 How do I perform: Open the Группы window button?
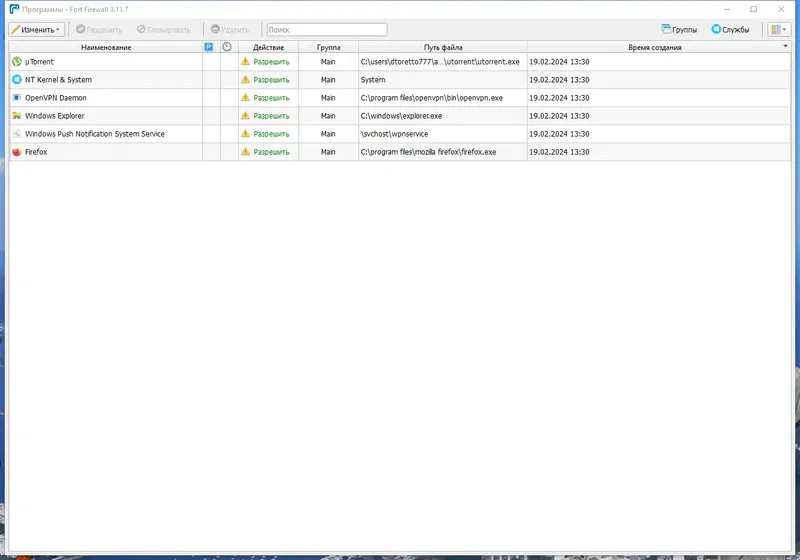[x=679, y=30]
